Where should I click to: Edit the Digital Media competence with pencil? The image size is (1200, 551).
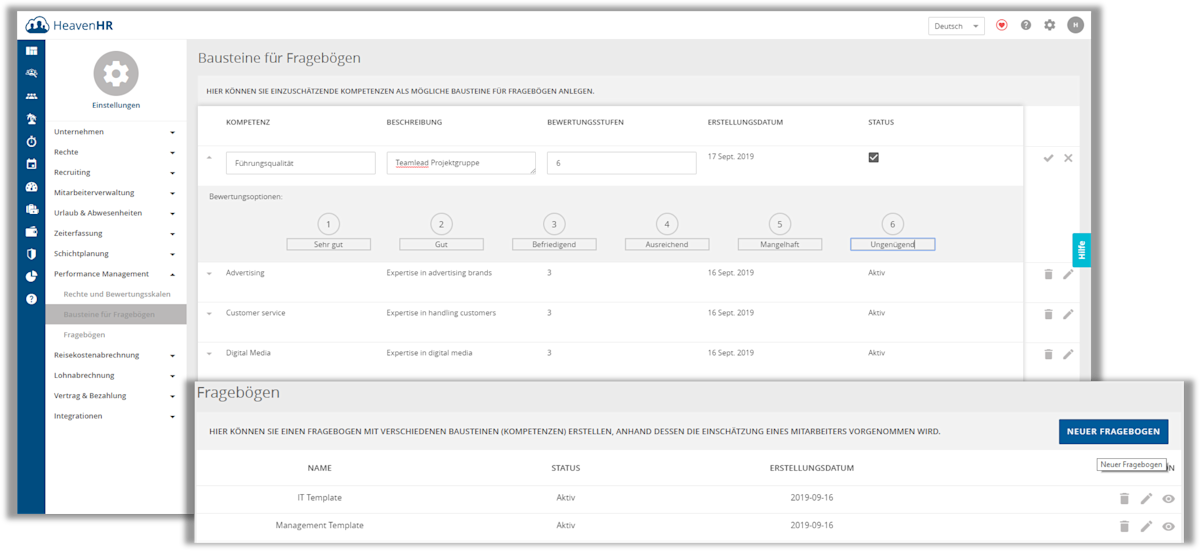pos(1068,354)
